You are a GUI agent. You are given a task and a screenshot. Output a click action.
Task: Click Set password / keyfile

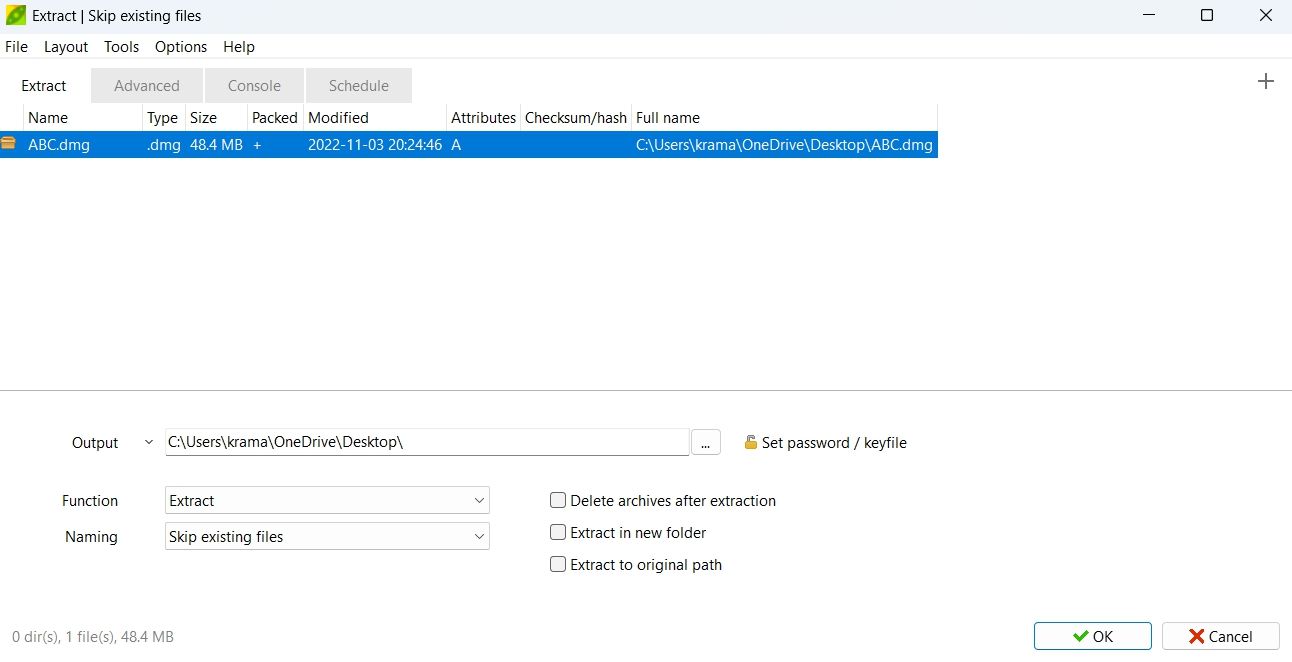click(x=835, y=442)
